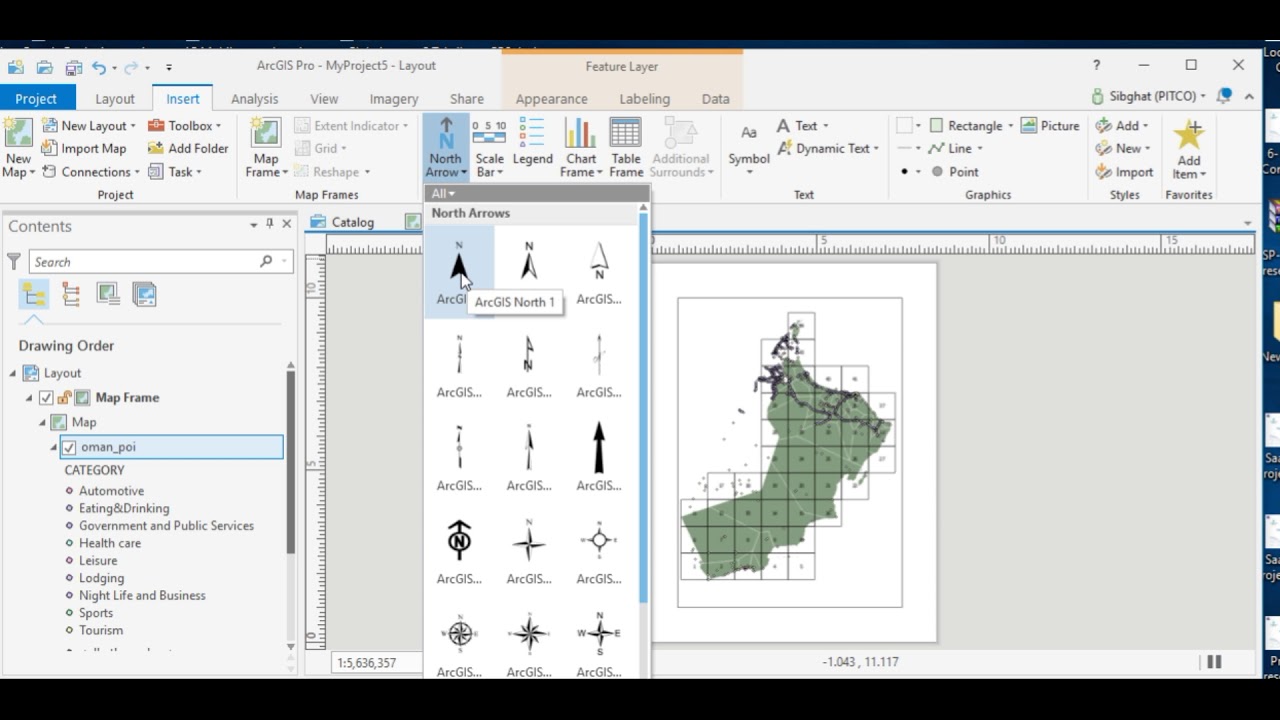Viewport: 1280px width, 720px height.
Task: Toggle the pause drawing button in status bar
Action: tap(1214, 662)
